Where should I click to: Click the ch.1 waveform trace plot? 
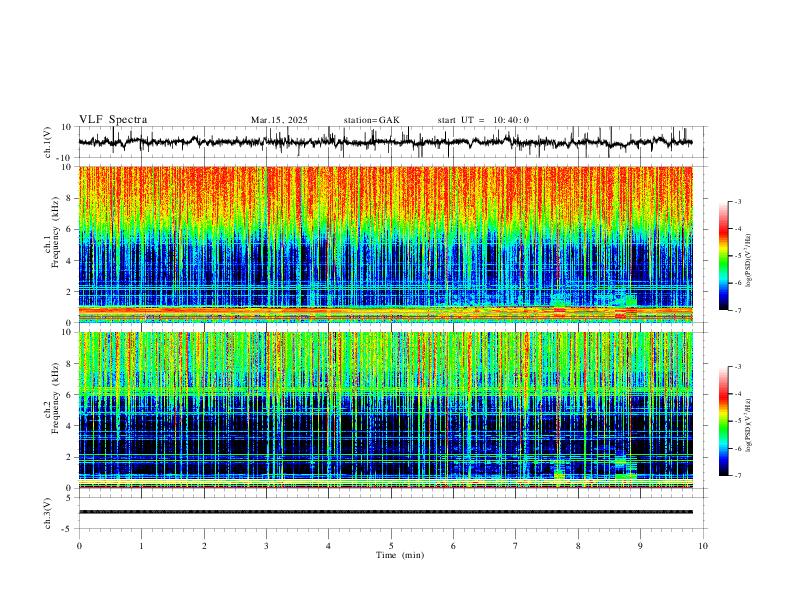click(x=385, y=142)
